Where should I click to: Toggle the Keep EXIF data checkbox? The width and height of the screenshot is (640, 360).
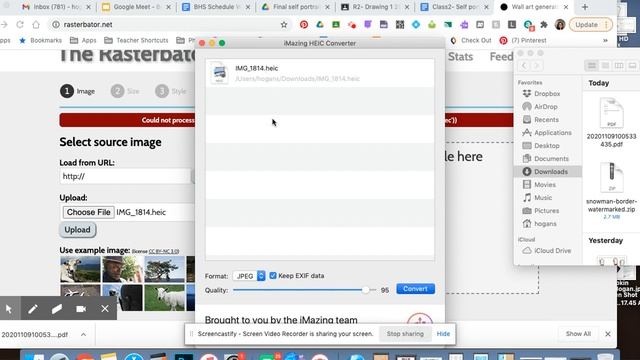(x=273, y=276)
